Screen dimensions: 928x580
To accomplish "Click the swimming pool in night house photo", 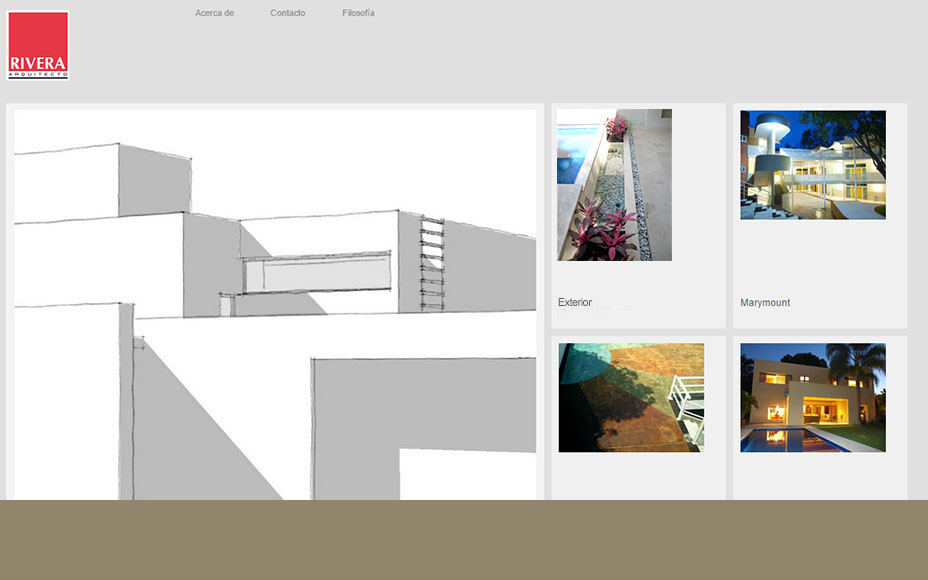I will pos(785,435).
